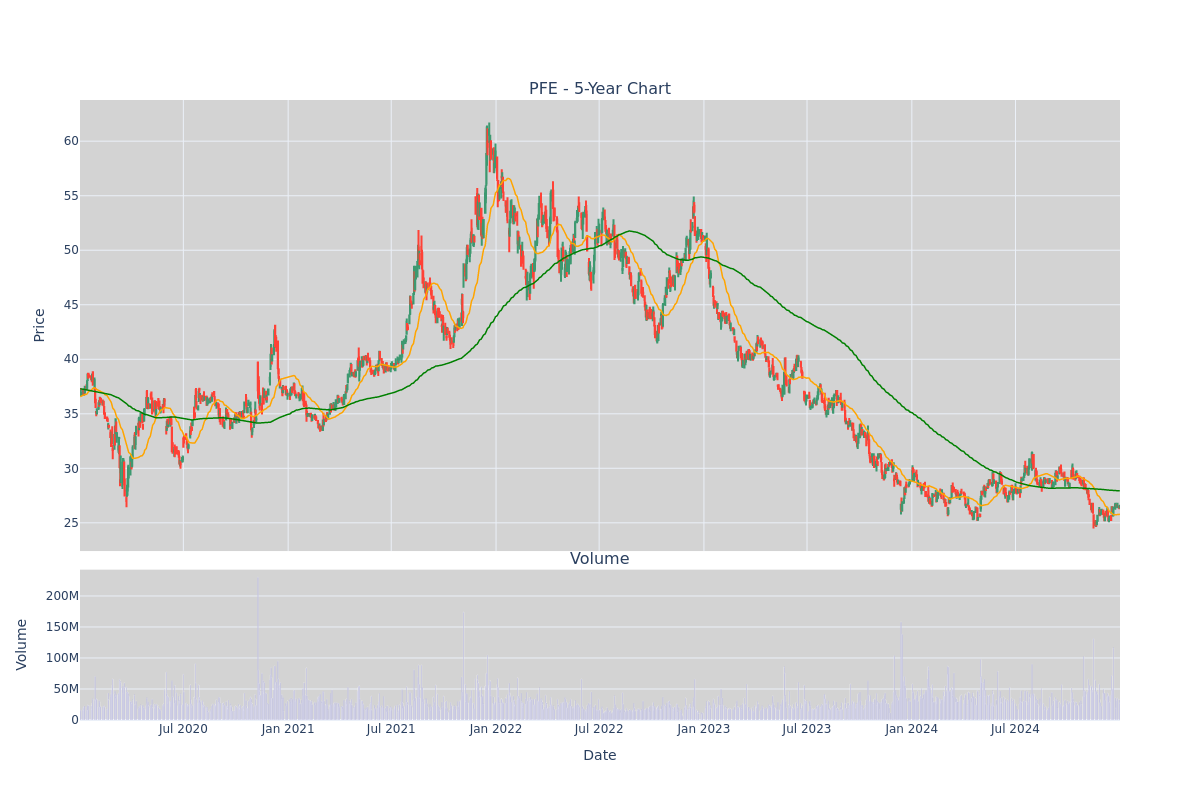This screenshot has height=800, width=1200.
Task: Click the "50" price axis tick label
Action: tap(71, 250)
